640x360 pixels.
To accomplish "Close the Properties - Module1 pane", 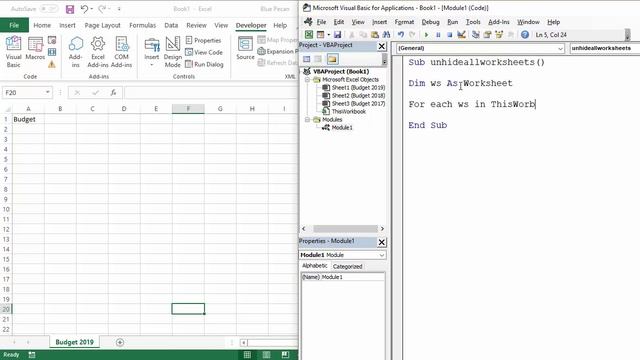I will coord(382,242).
